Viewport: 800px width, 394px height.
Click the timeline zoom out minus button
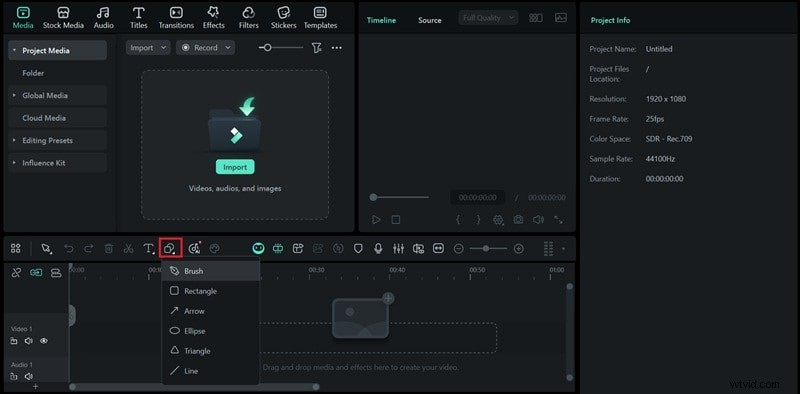[x=459, y=249]
